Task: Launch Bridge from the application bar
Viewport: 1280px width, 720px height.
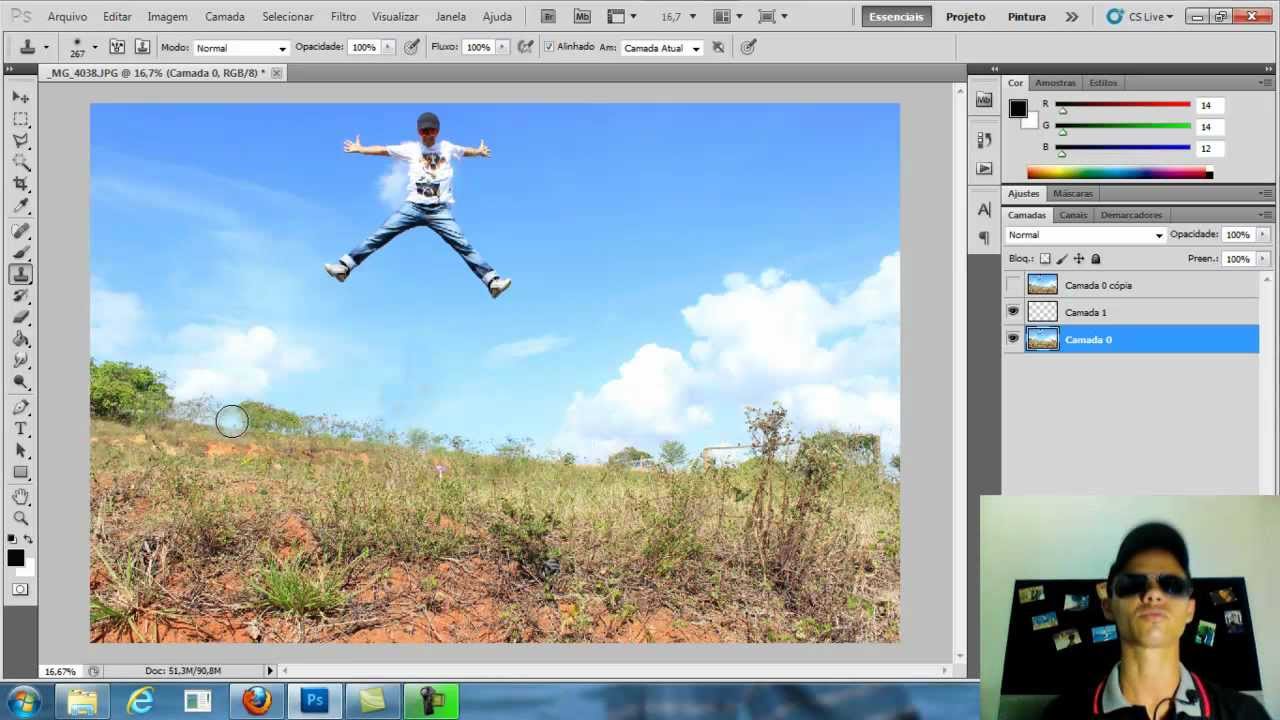Action: (x=548, y=17)
